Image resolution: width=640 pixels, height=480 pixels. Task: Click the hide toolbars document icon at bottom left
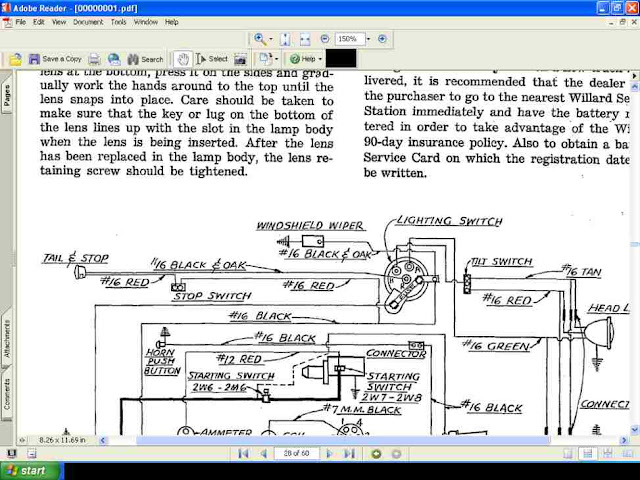click(32, 453)
